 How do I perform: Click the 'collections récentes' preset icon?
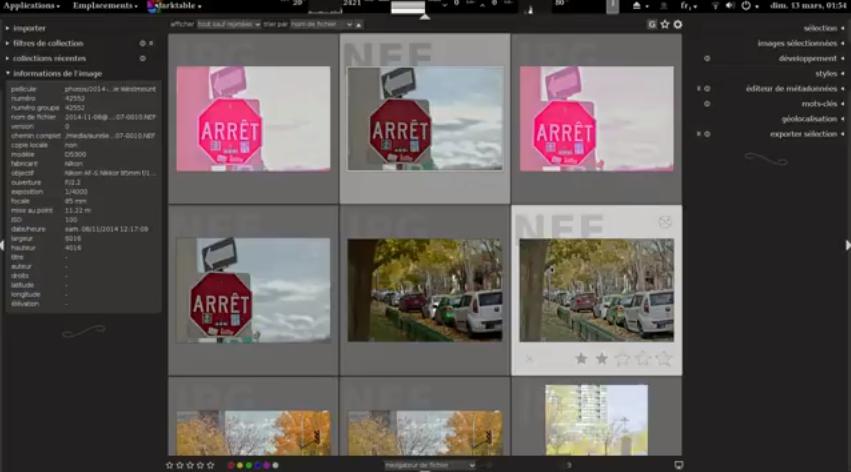[x=143, y=59]
